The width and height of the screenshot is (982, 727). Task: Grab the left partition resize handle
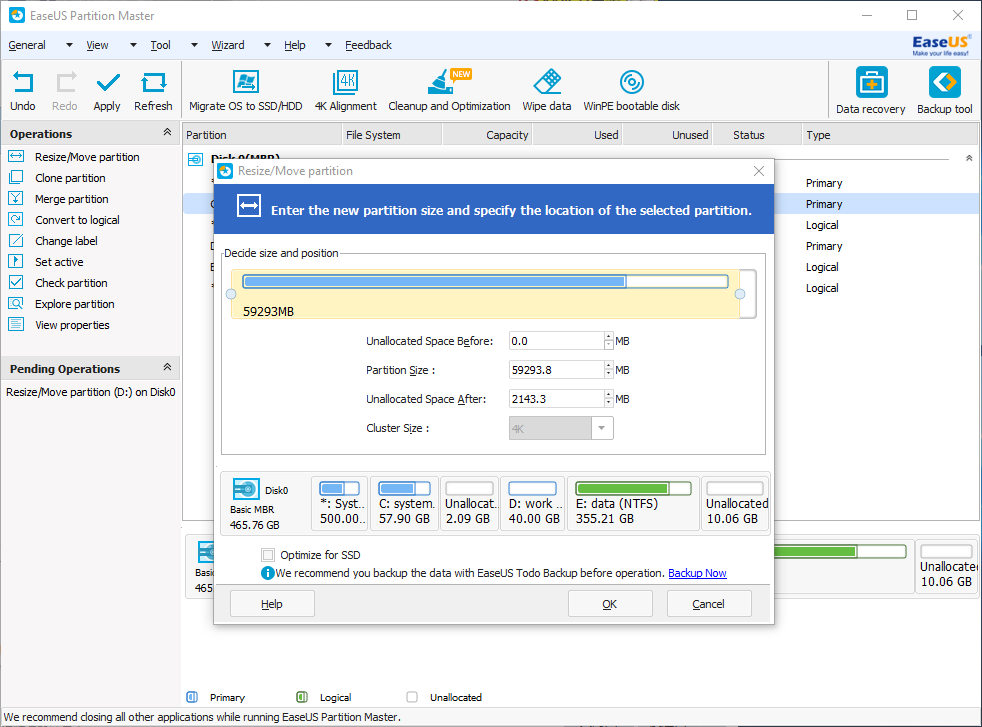231,294
